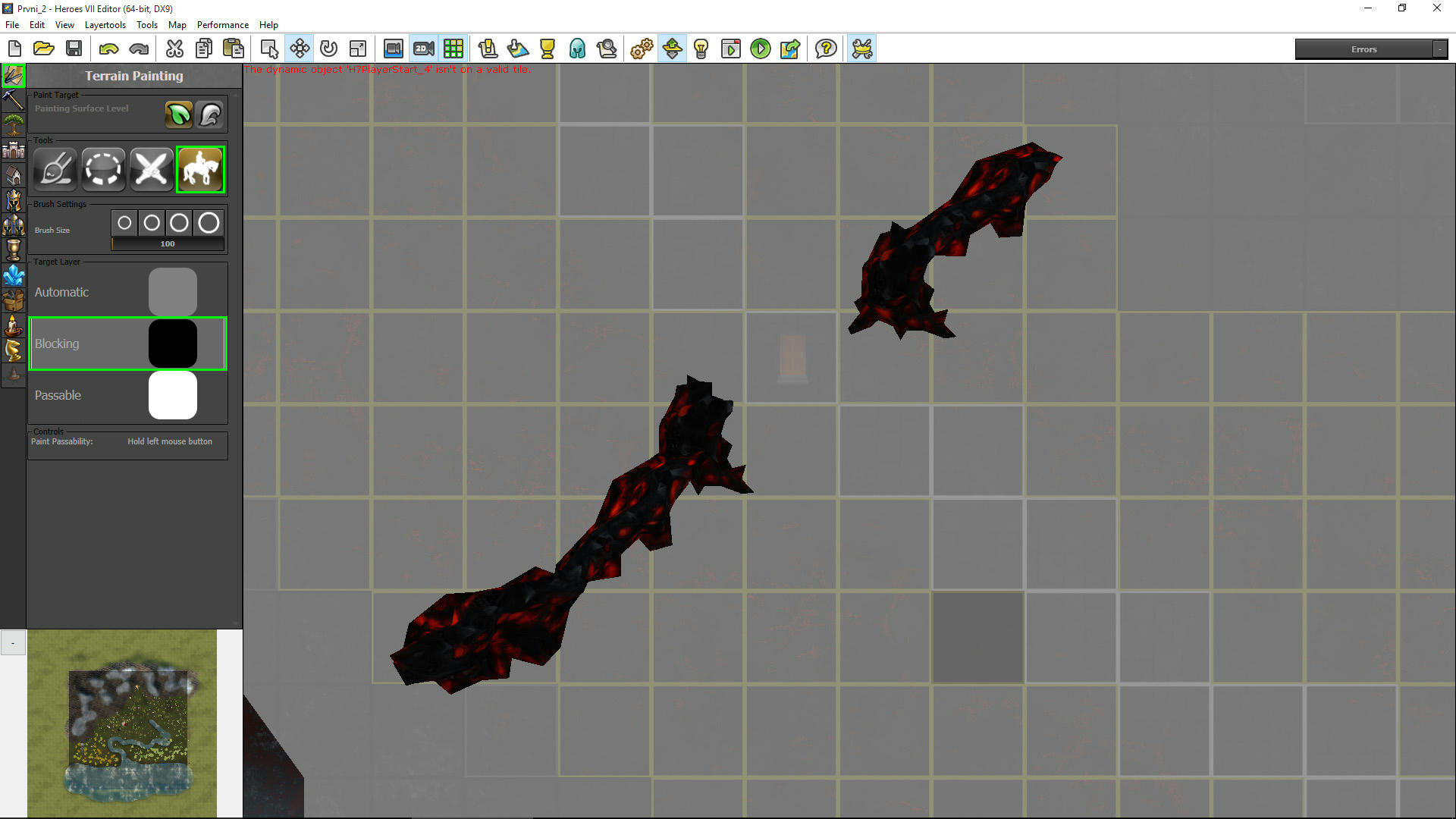Select the pickaxe terrain sculpting sidebar tab
This screenshot has width=1456, height=819.
click(14, 99)
